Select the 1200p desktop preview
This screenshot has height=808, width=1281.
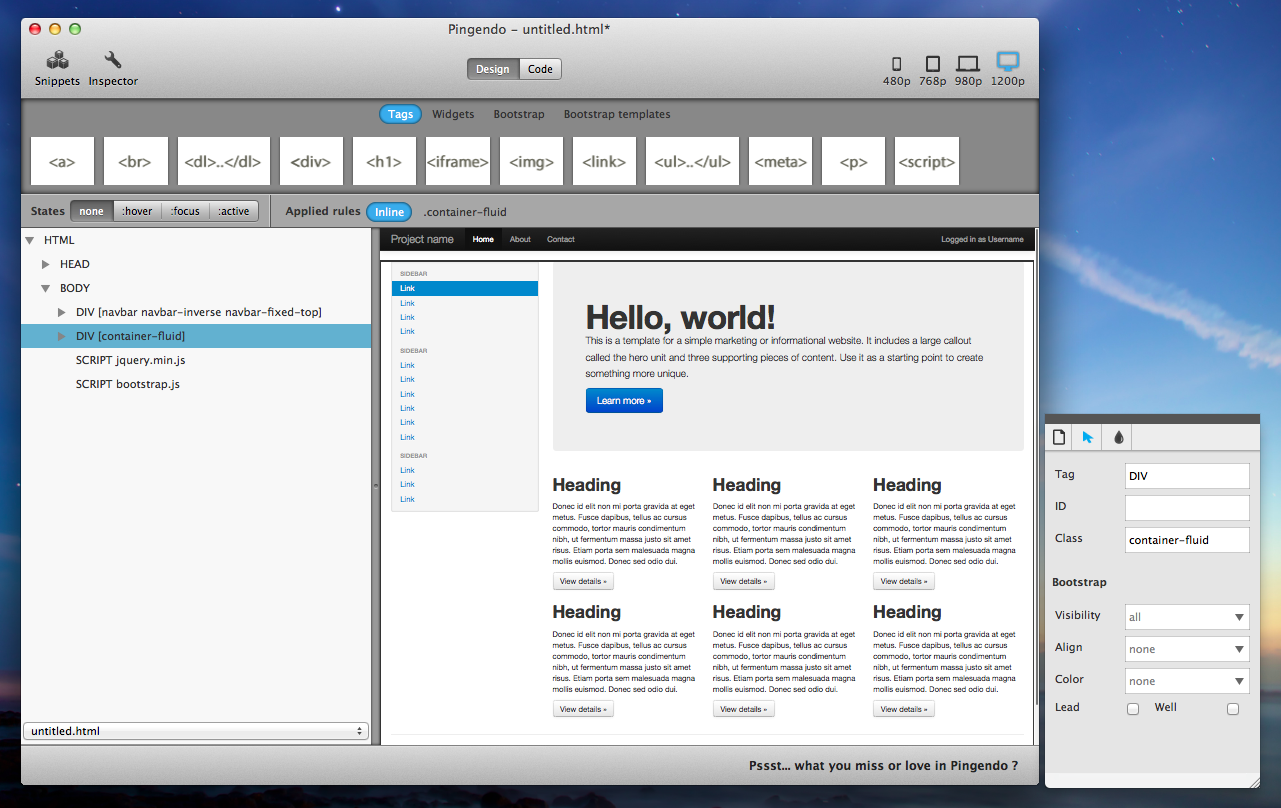(1007, 68)
